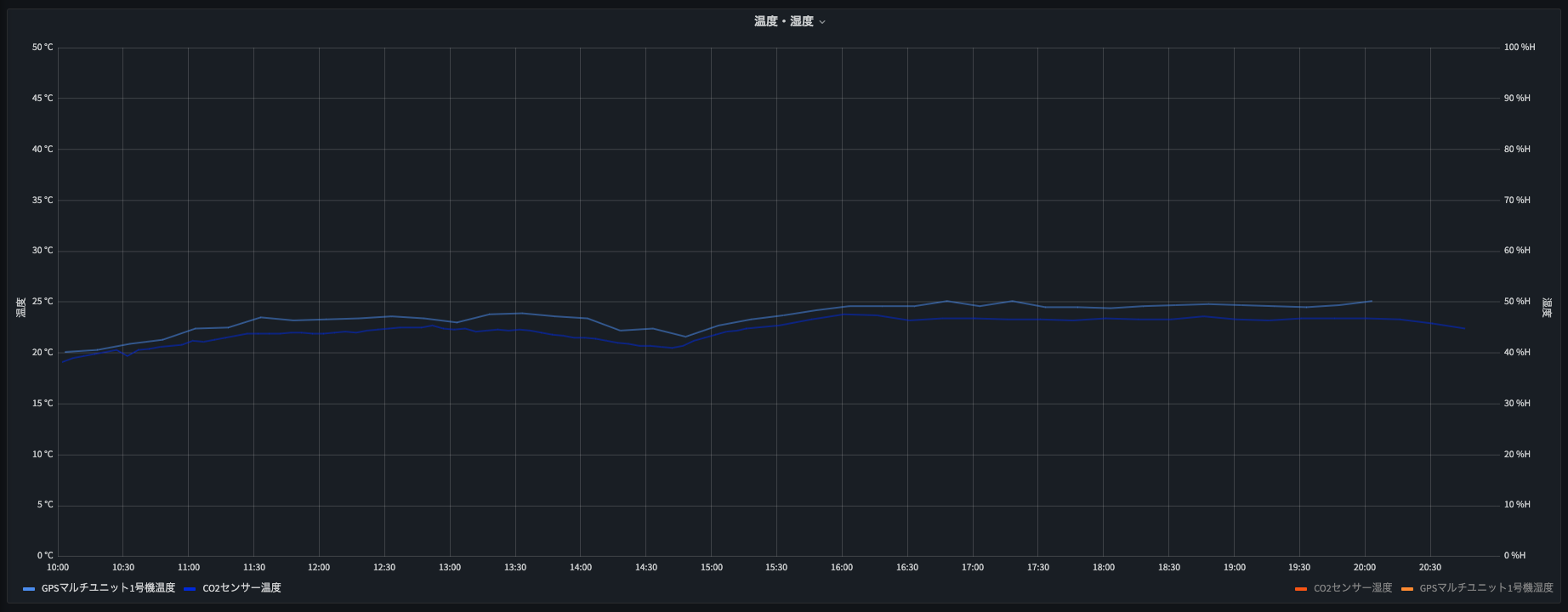Click the 70 %H axis label
Image resolution: width=1568 pixels, height=612 pixels.
pos(1517,201)
